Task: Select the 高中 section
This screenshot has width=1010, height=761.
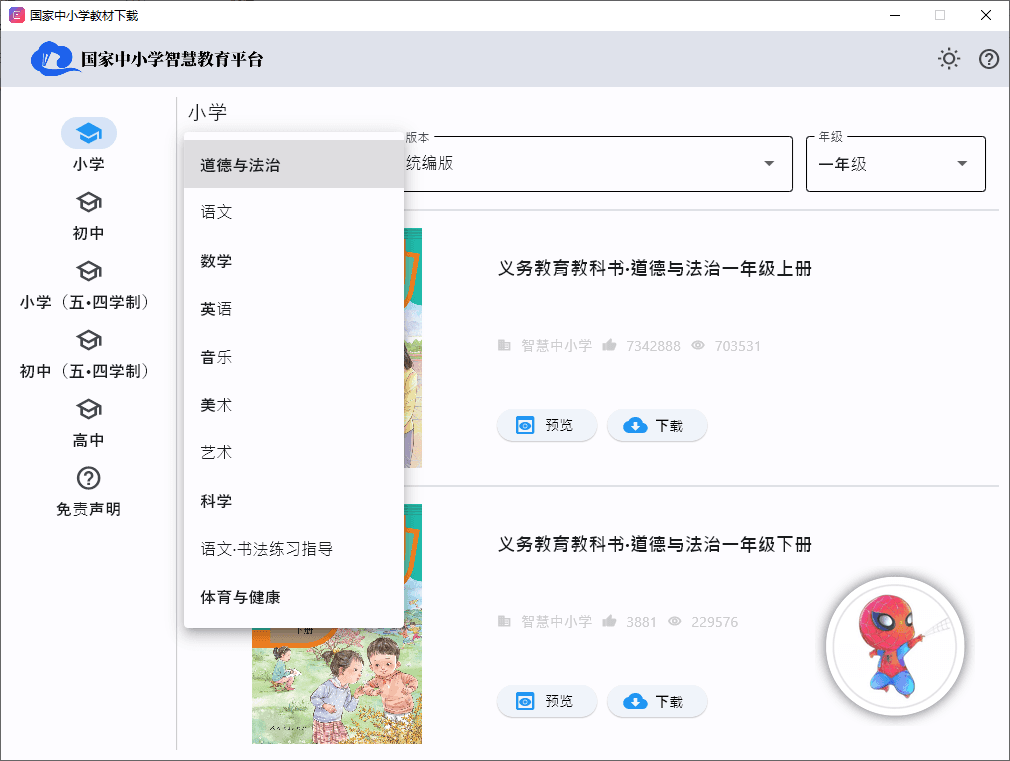Action: click(89, 421)
